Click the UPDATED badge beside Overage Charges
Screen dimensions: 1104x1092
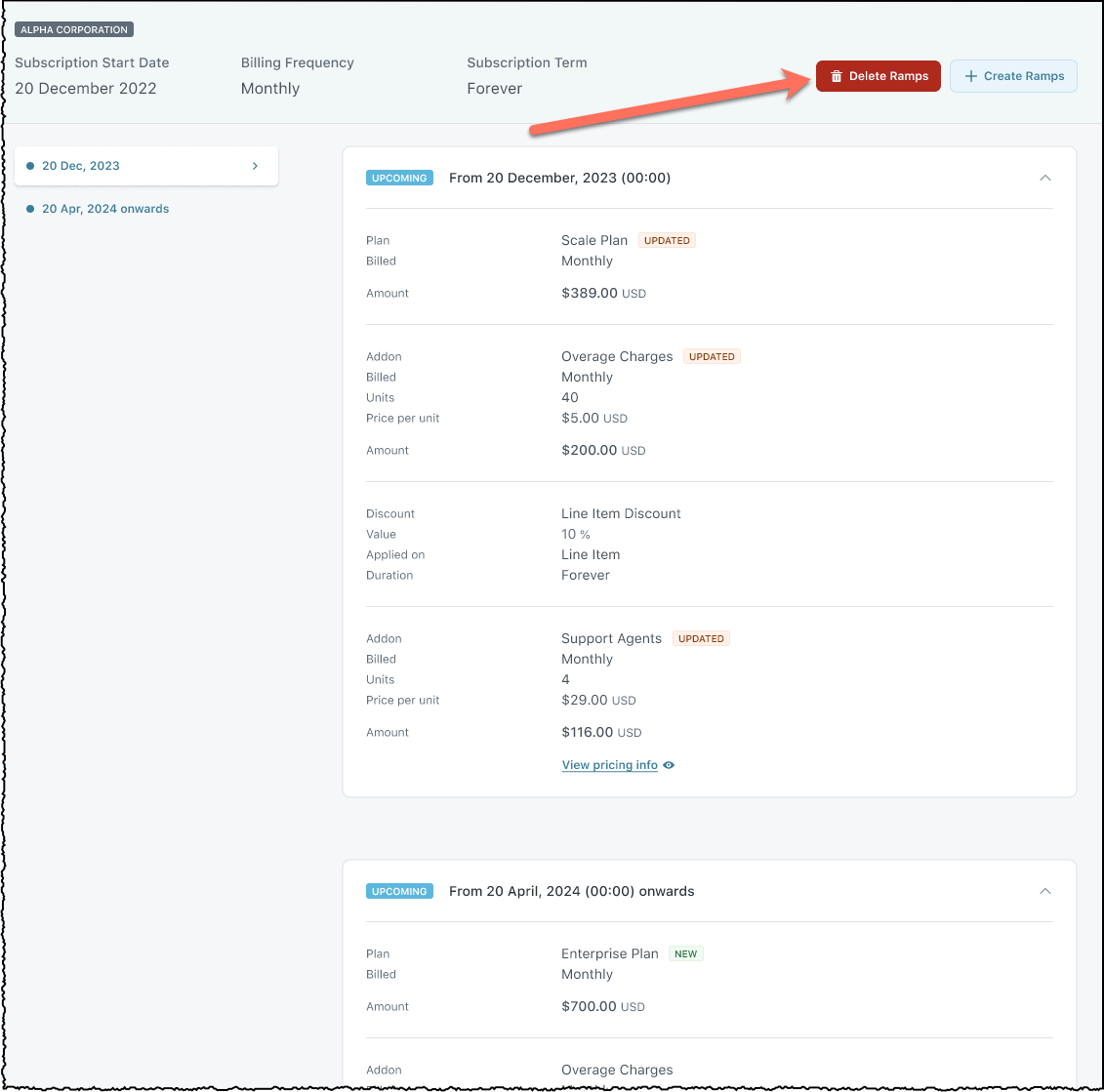(x=712, y=356)
